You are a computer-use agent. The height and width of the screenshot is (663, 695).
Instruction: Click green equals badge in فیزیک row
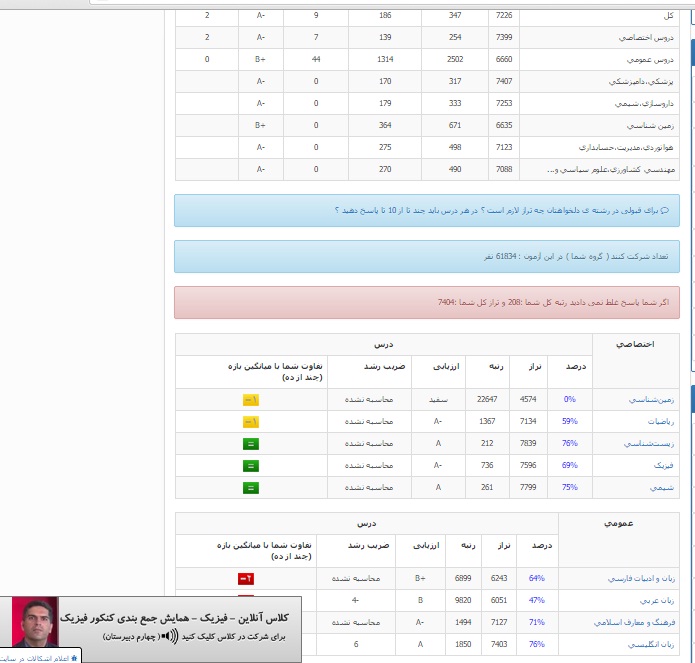click(x=250, y=466)
